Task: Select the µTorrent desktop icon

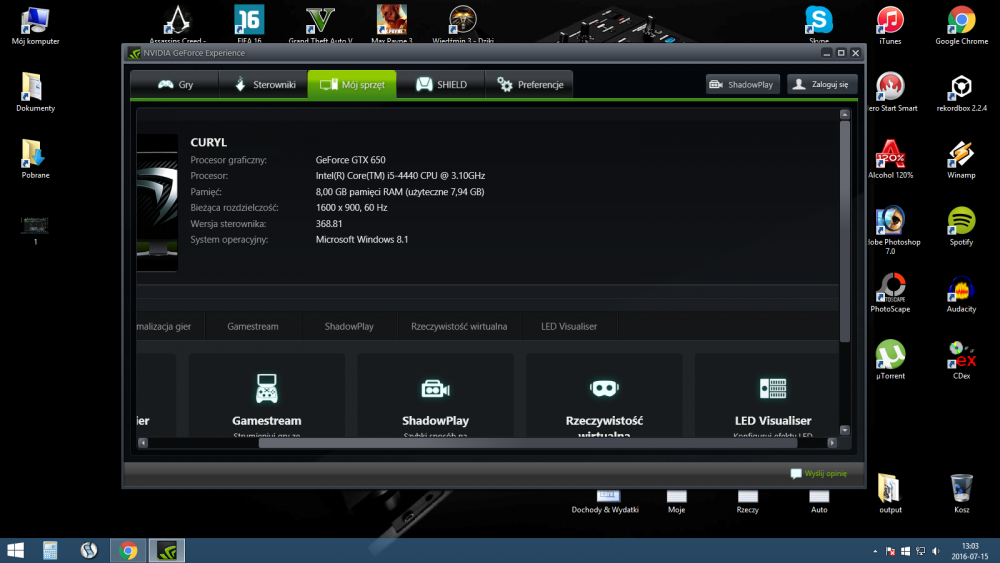Action: coord(890,360)
